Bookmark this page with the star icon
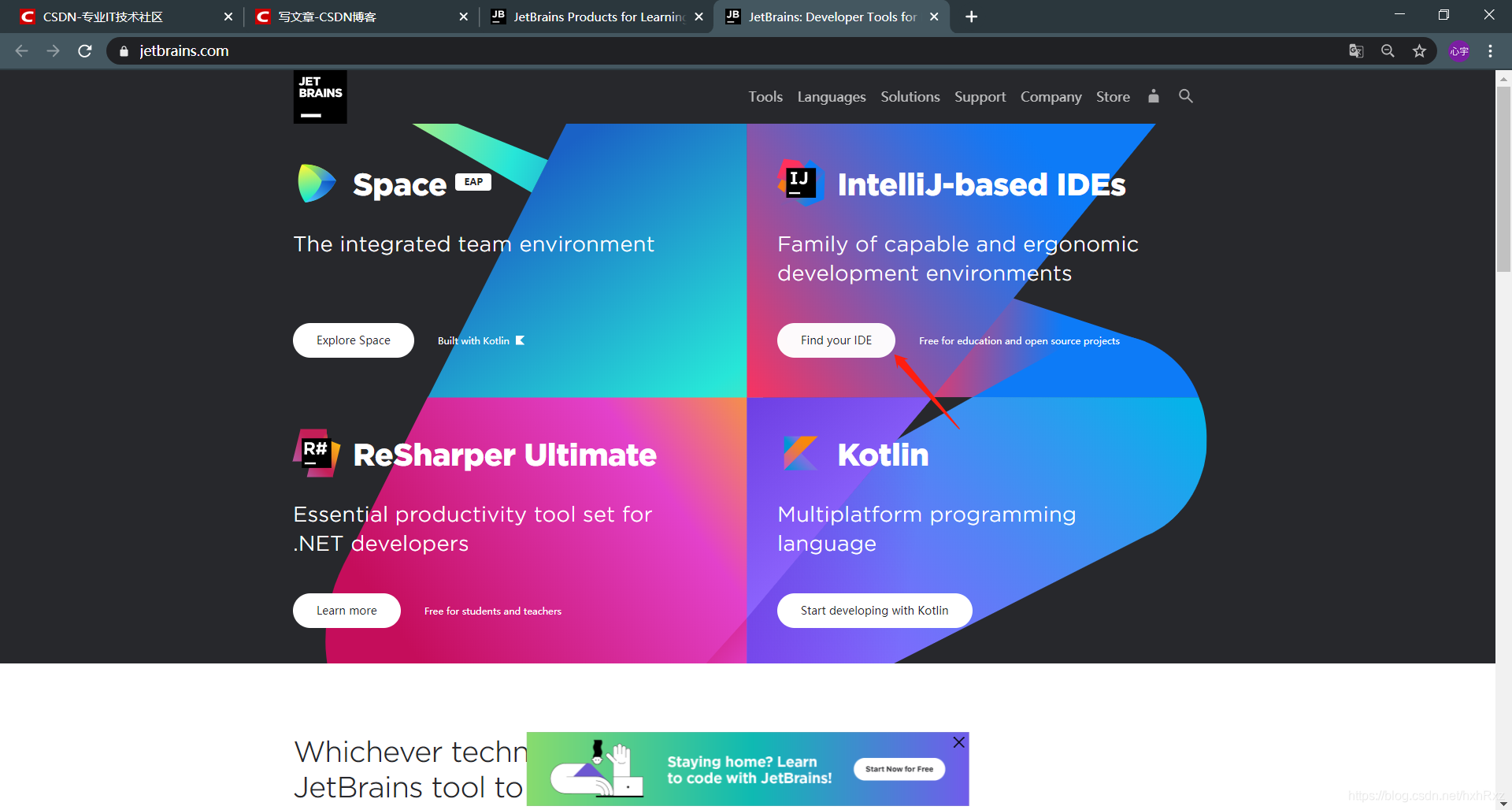 click(x=1419, y=51)
